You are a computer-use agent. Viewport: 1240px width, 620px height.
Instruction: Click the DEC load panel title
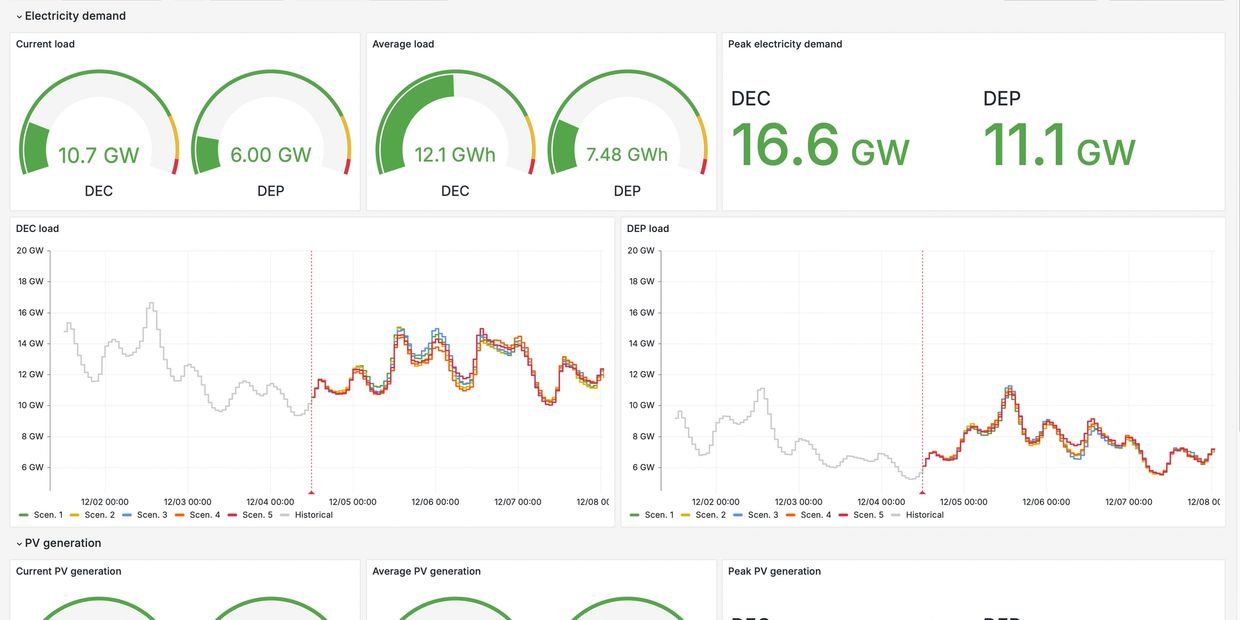coord(37,228)
